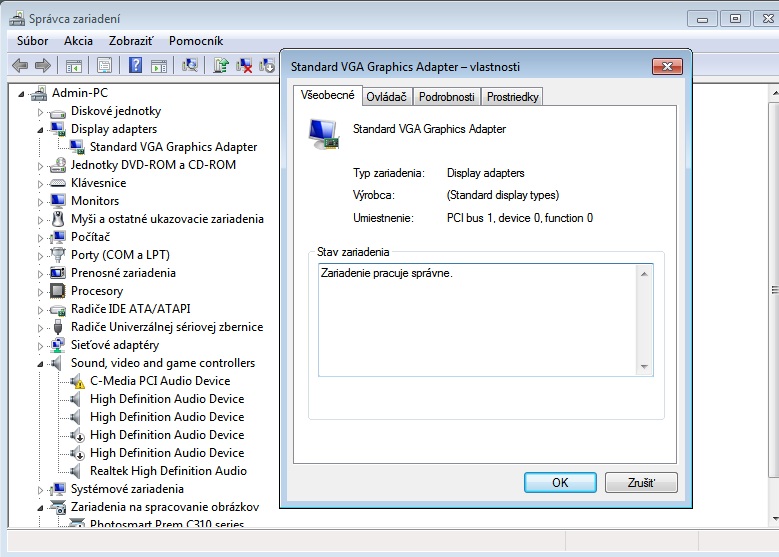The image size is (779, 557).
Task: Close the VGA adapter properties dialog
Action: [x=667, y=67]
